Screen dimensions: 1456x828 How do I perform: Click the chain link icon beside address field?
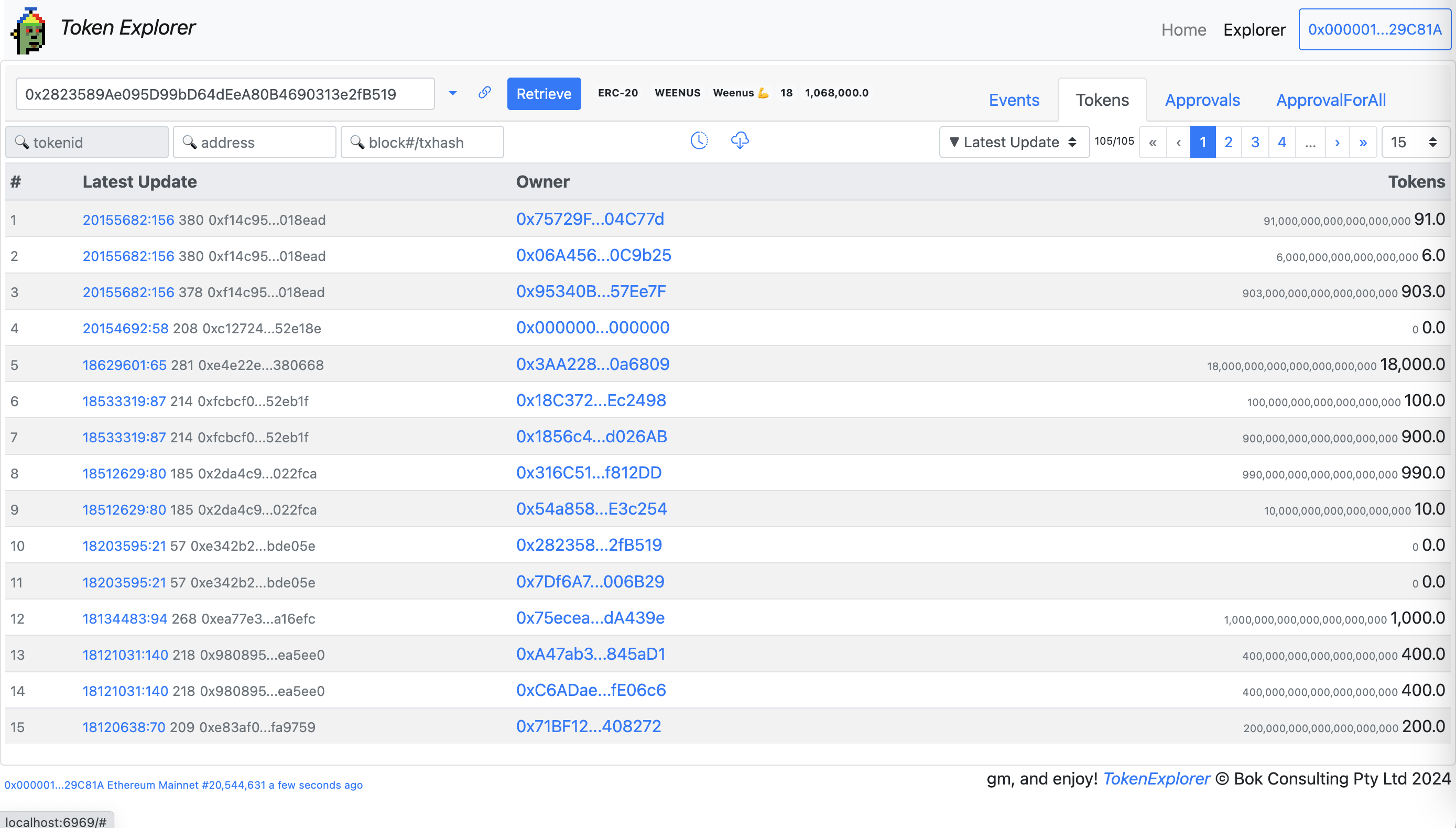485,93
